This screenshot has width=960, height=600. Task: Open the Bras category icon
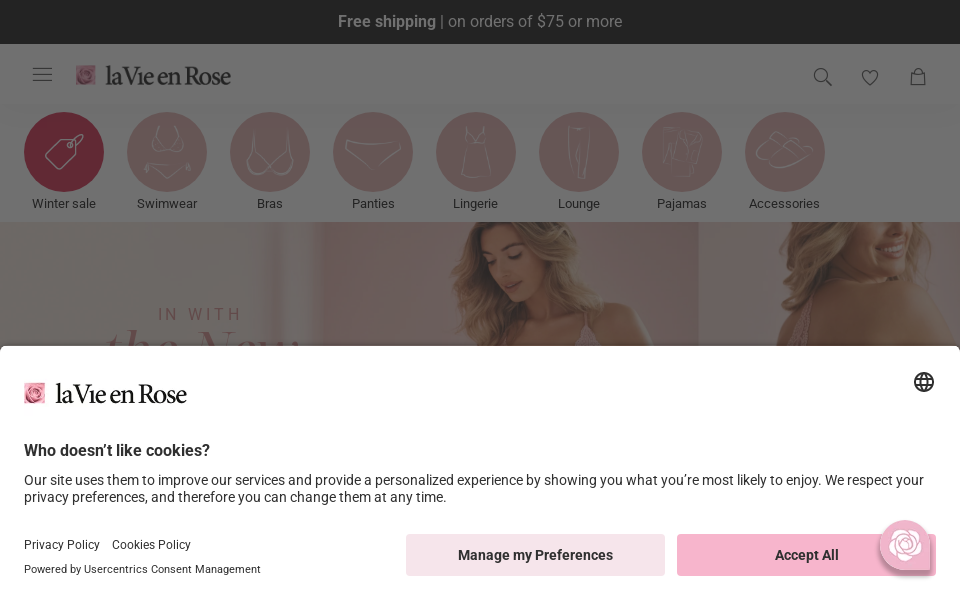coord(270,152)
